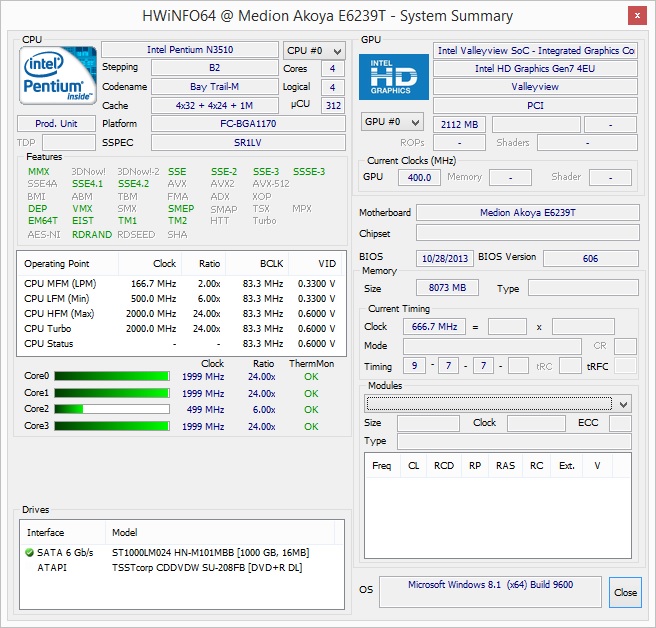Click the Prod. Unit button
This screenshot has height=628, width=656.
tap(56, 124)
